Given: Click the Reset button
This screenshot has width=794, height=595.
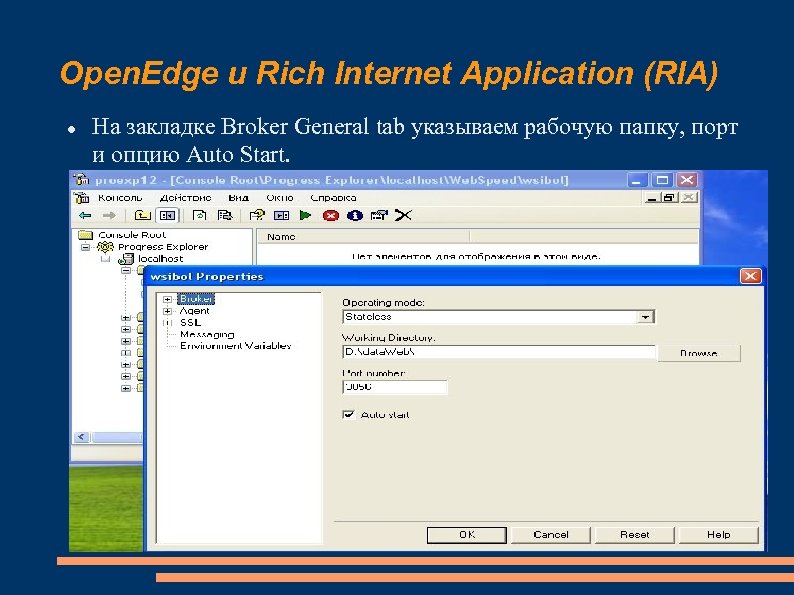Looking at the screenshot, I should pyautogui.click(x=634, y=535).
